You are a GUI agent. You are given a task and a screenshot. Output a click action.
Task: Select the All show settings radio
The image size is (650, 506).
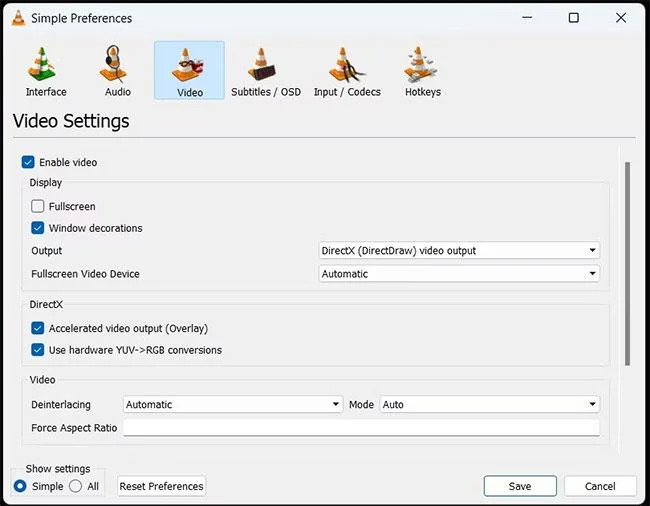coord(75,486)
